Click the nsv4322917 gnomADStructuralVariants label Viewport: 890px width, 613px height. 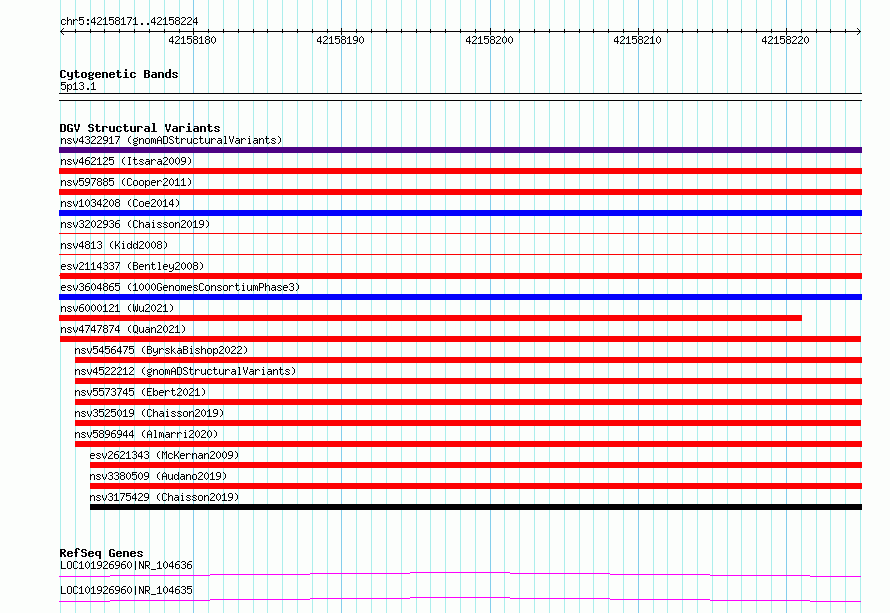coord(171,140)
